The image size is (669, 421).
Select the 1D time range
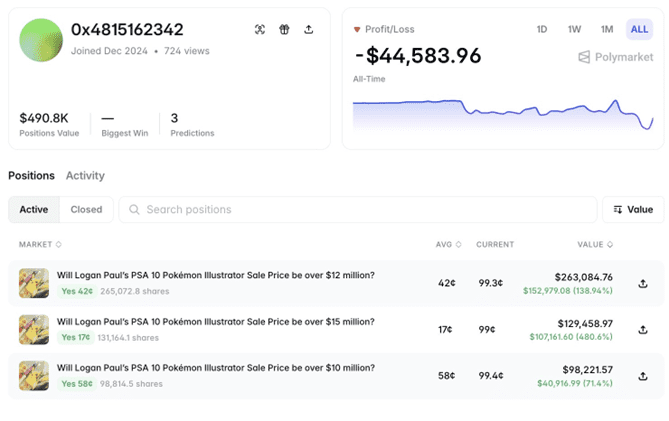click(542, 30)
